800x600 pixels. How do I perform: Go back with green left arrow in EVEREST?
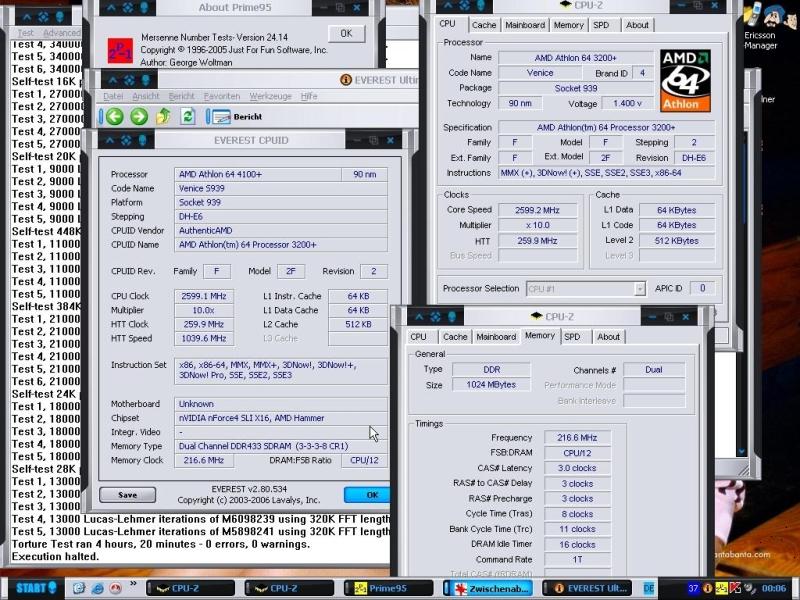115,116
